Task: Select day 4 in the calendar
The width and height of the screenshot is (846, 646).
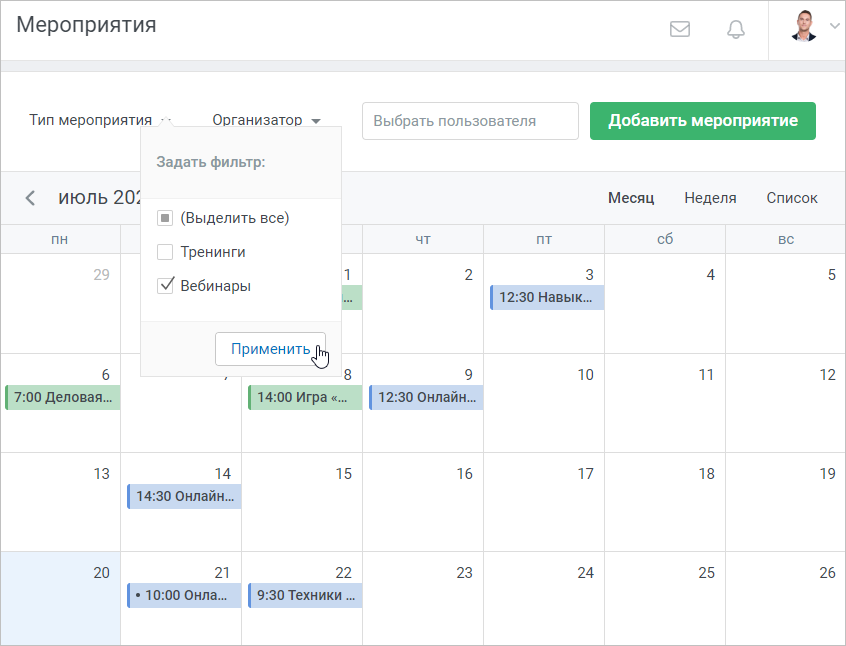Action: (665, 303)
